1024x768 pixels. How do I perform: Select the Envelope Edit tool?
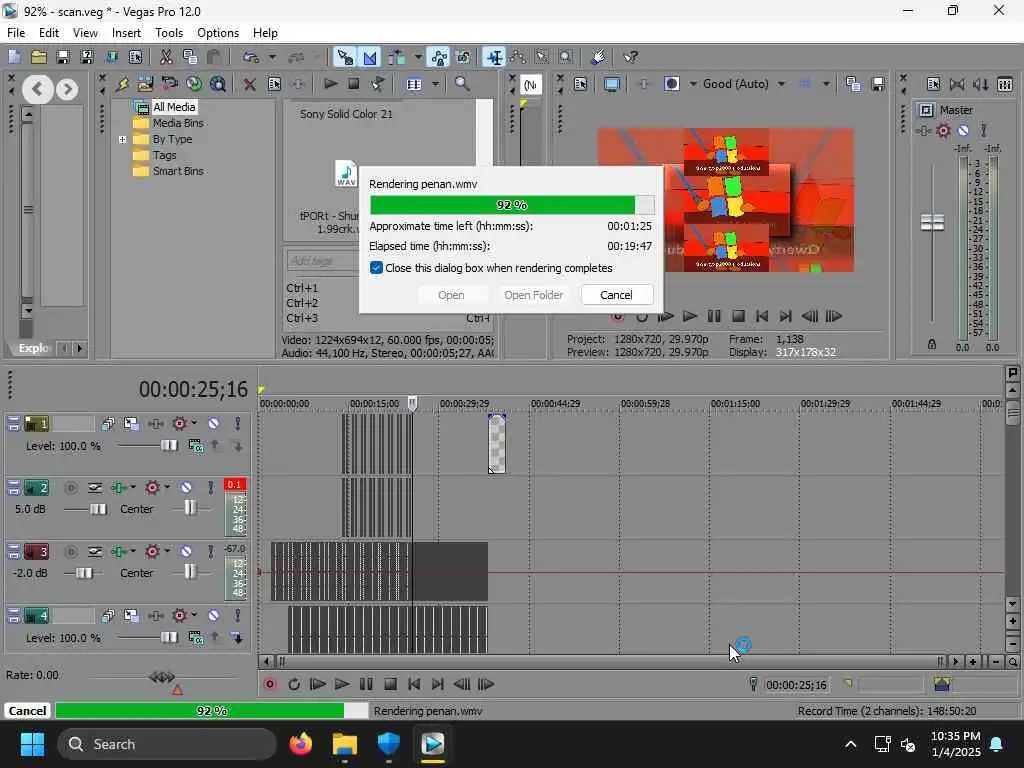pyautogui.click(x=519, y=57)
